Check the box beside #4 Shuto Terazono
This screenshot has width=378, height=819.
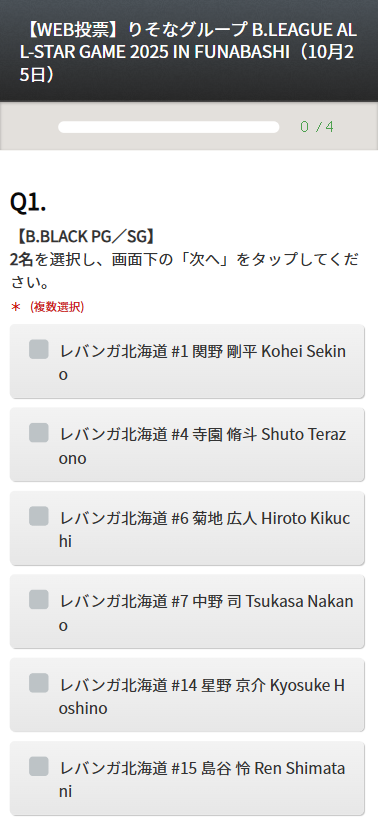pyautogui.click(x=39, y=432)
